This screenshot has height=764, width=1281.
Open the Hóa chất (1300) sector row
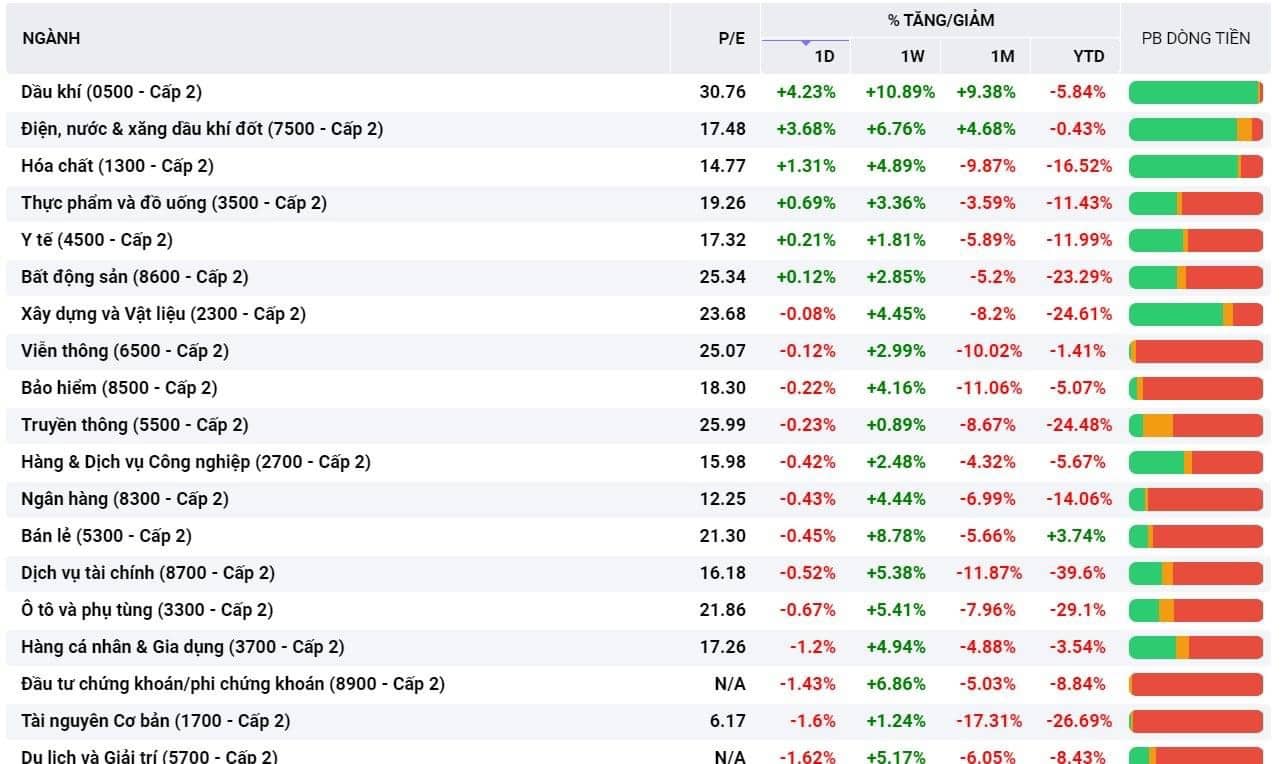point(640,166)
